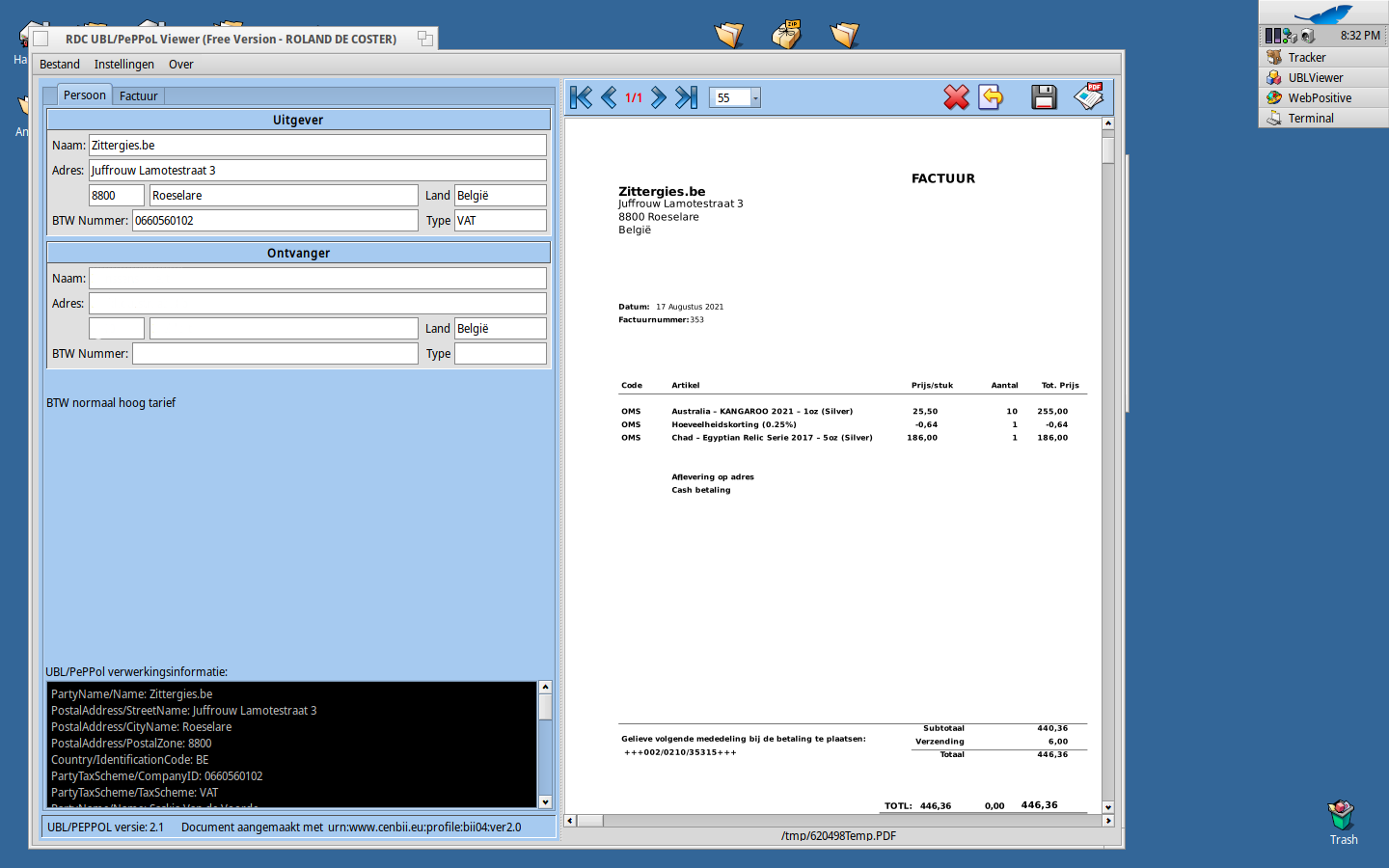Select the folder icon left of the ZIP package

coord(729,35)
